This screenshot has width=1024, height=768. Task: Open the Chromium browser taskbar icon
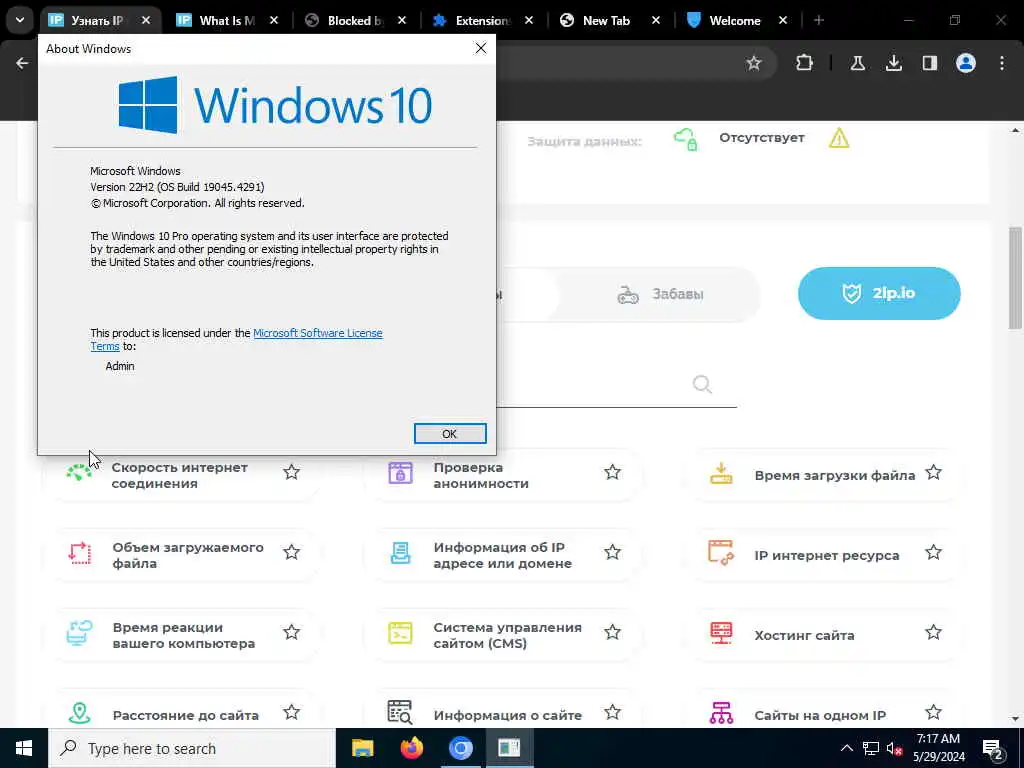[x=460, y=748]
